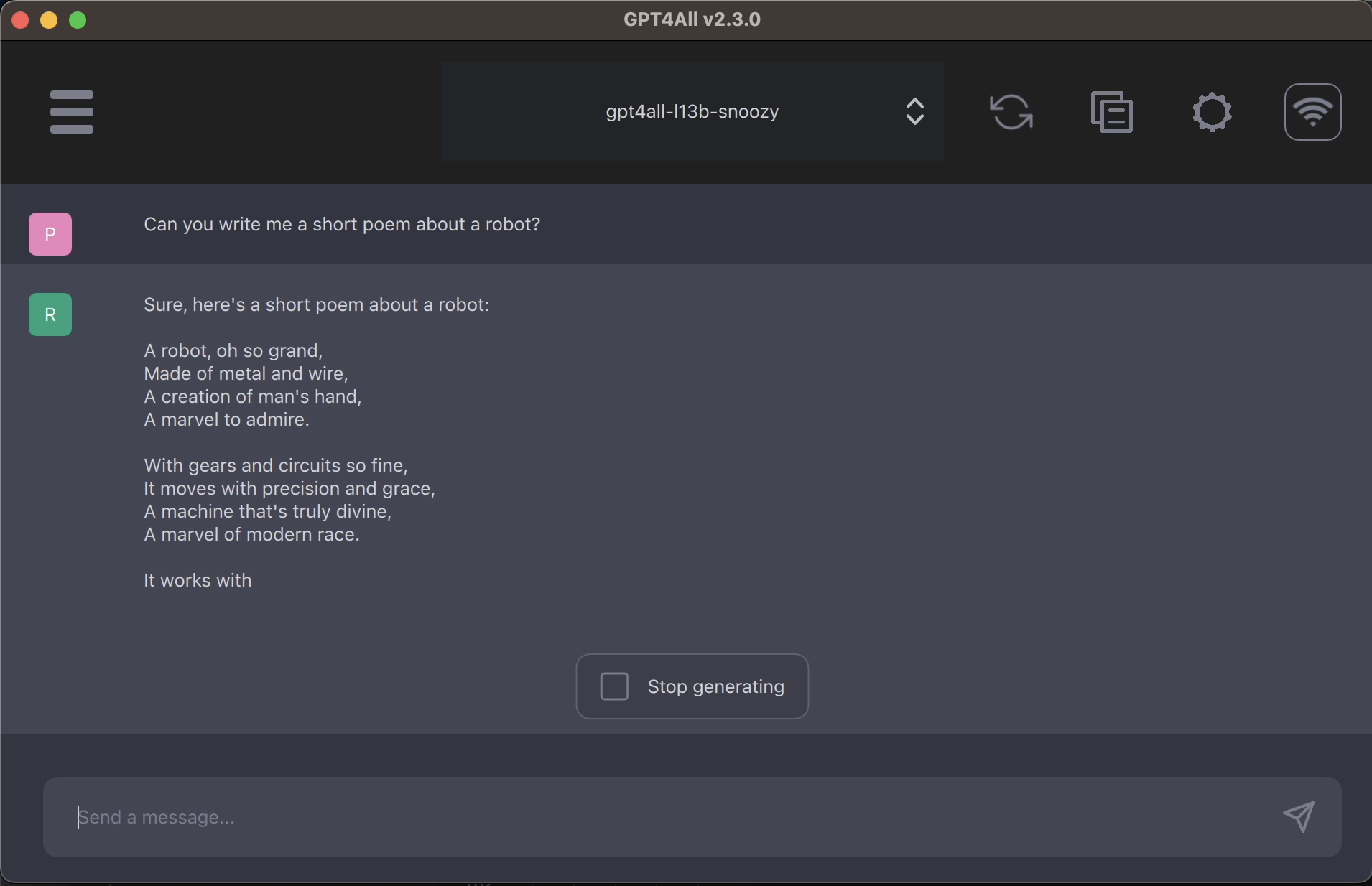Minimize the window with the yellow button

click(49, 20)
